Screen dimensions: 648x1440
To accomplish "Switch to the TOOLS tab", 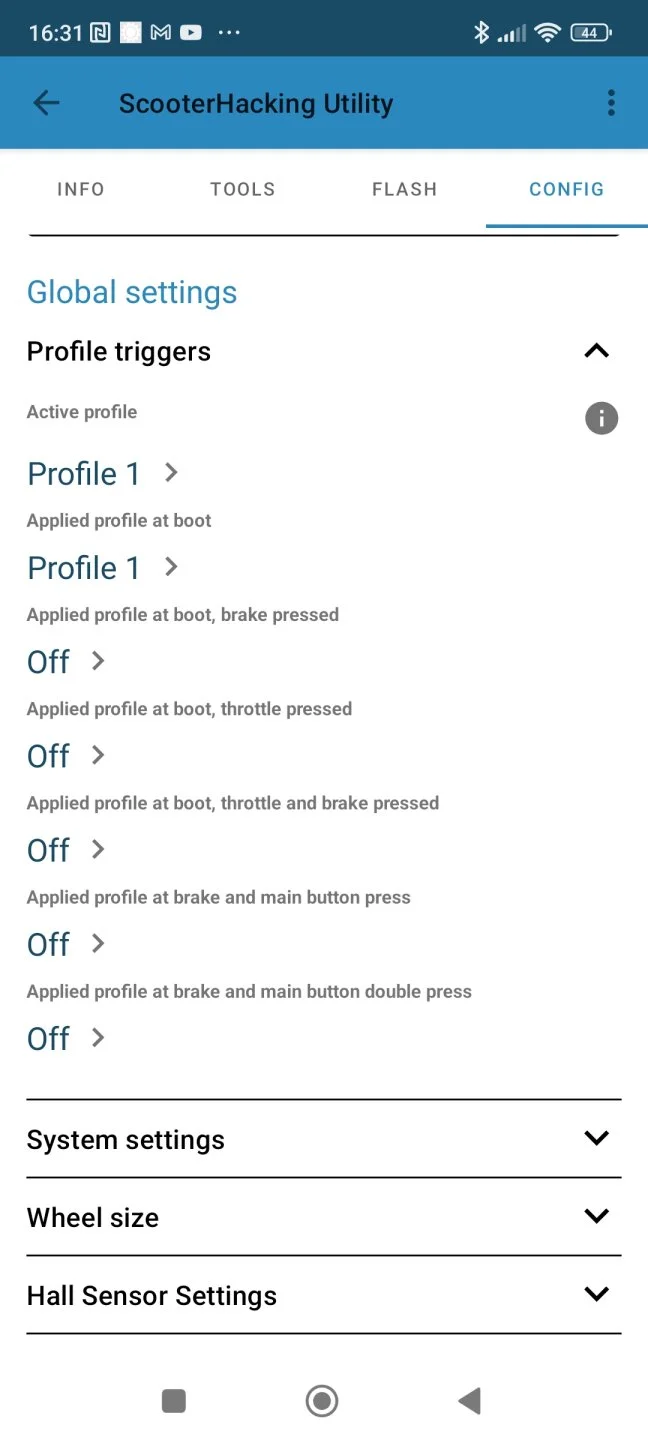I will coord(243,189).
